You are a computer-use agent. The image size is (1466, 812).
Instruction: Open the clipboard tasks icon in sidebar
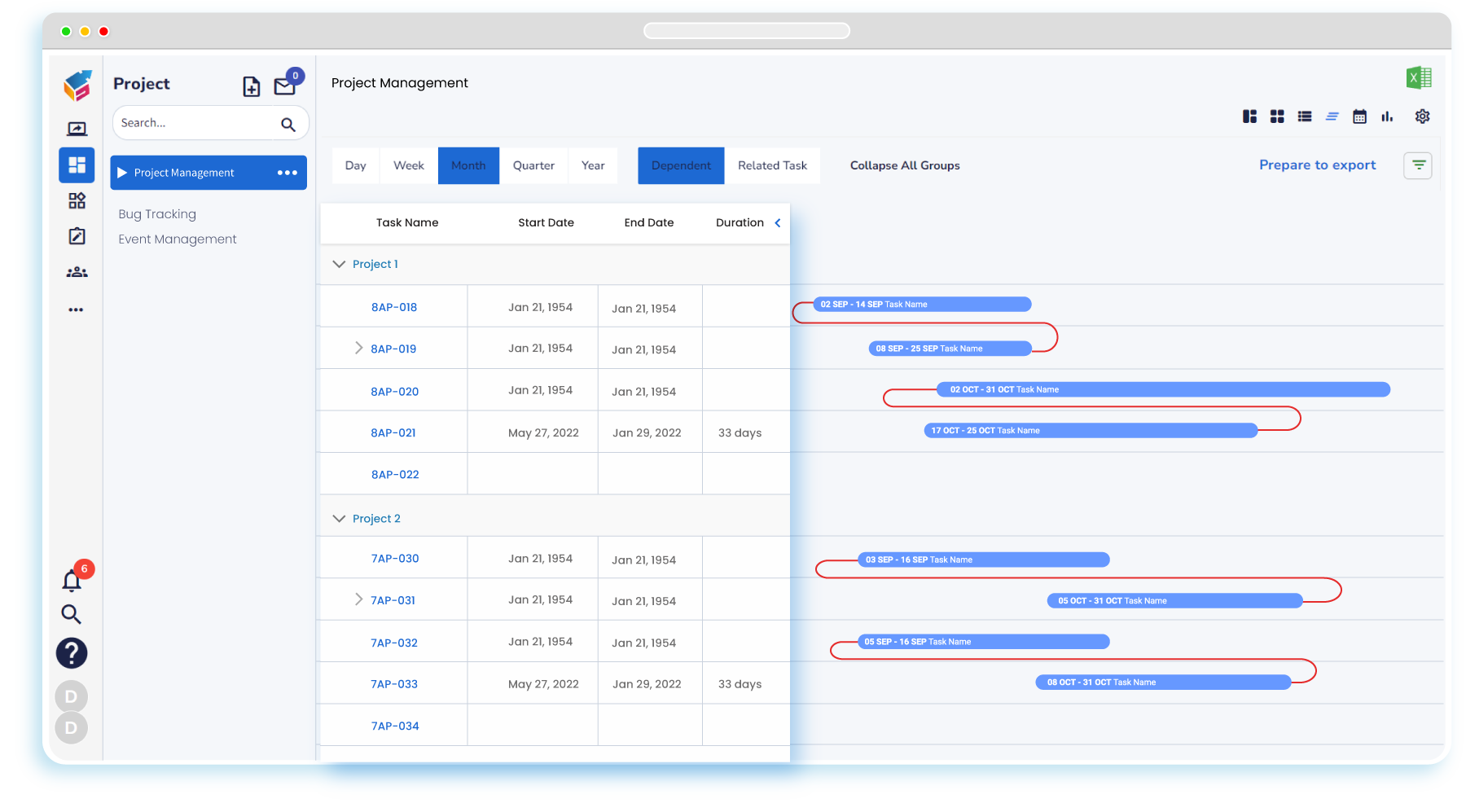[77, 235]
